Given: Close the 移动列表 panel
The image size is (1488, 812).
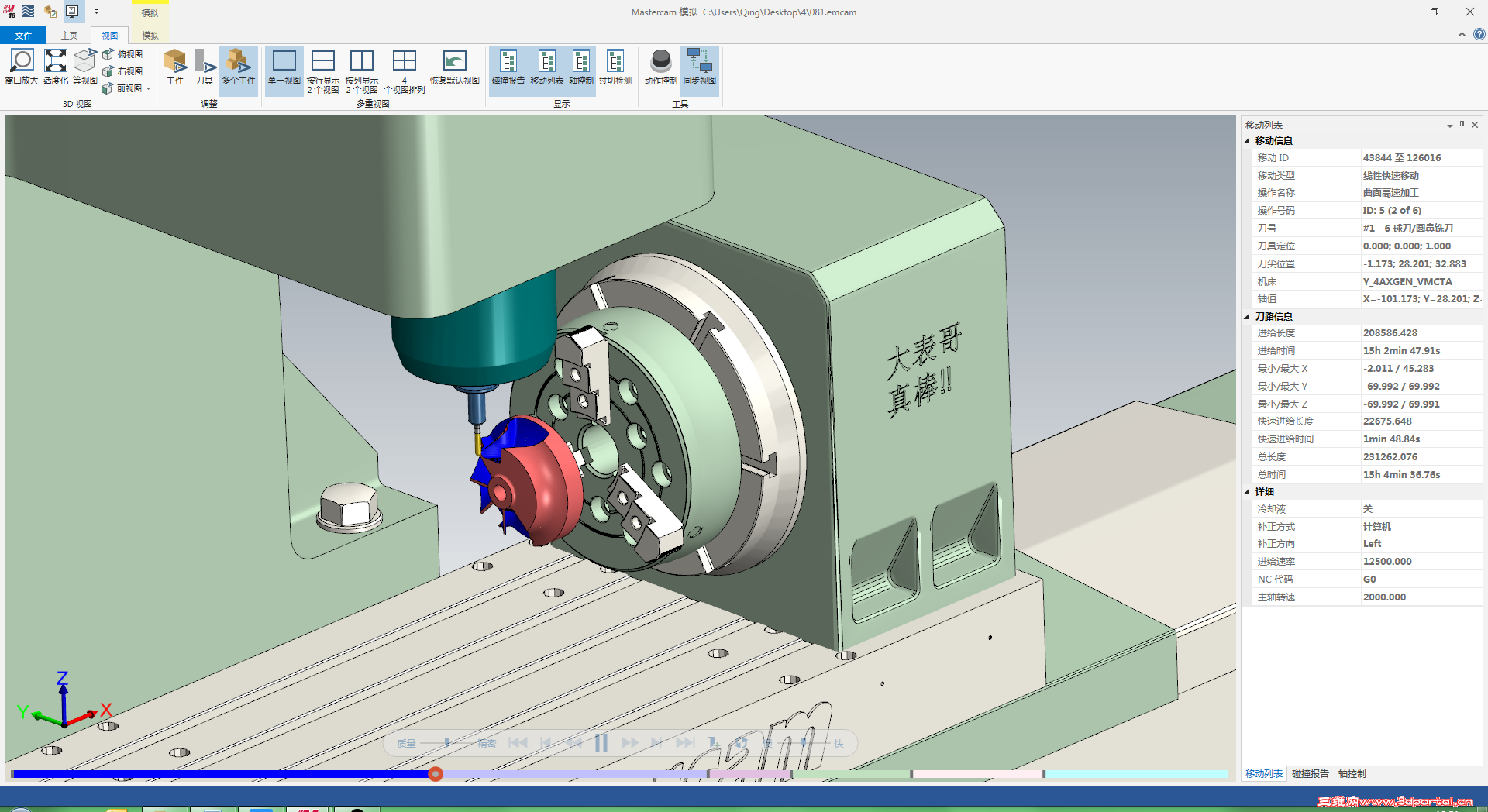Looking at the screenshot, I should 1475,125.
